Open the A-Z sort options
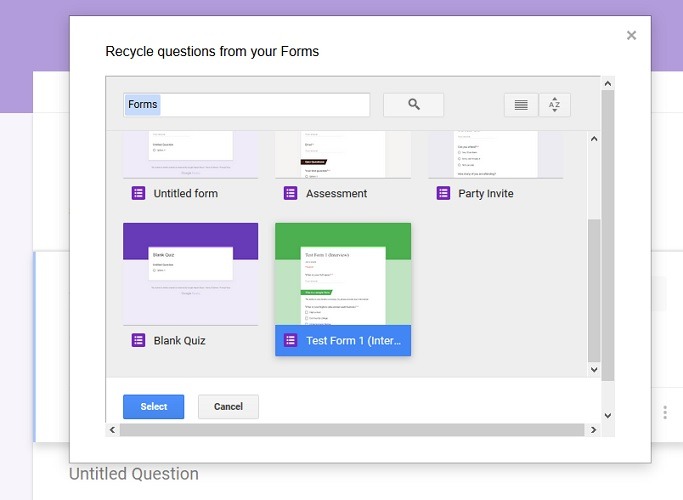This screenshot has width=683, height=500. point(555,105)
